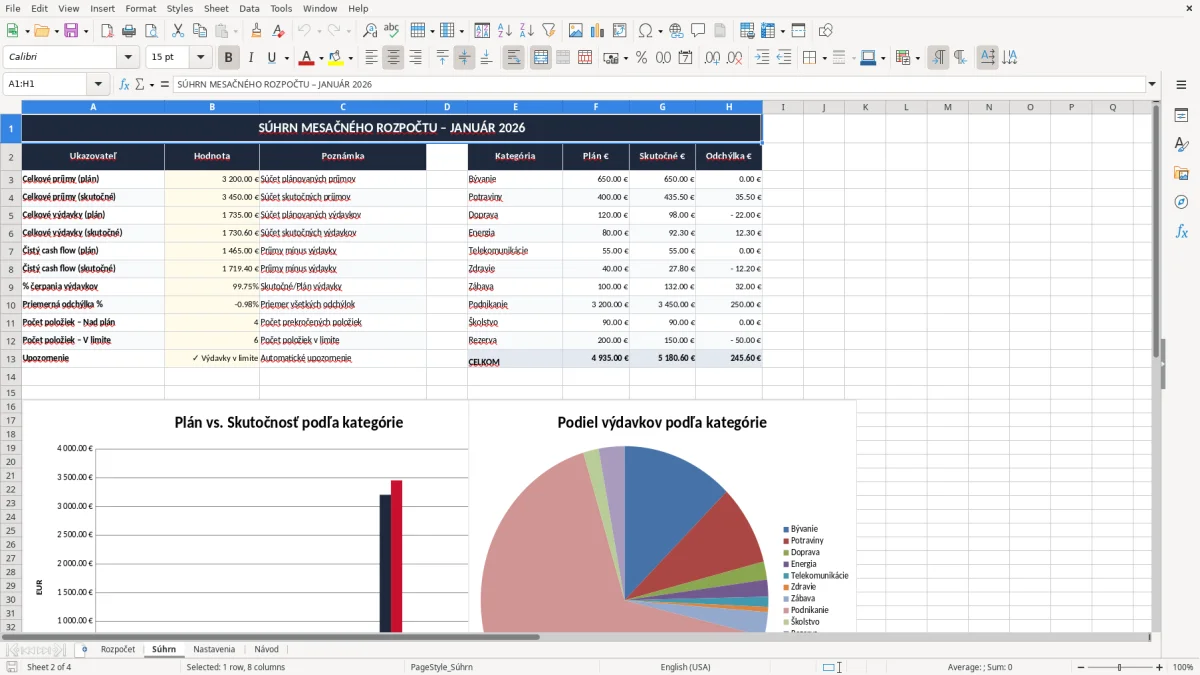This screenshot has width=1200, height=675.
Task: Insert Comment speech bubble icon
Action: pos(698,31)
